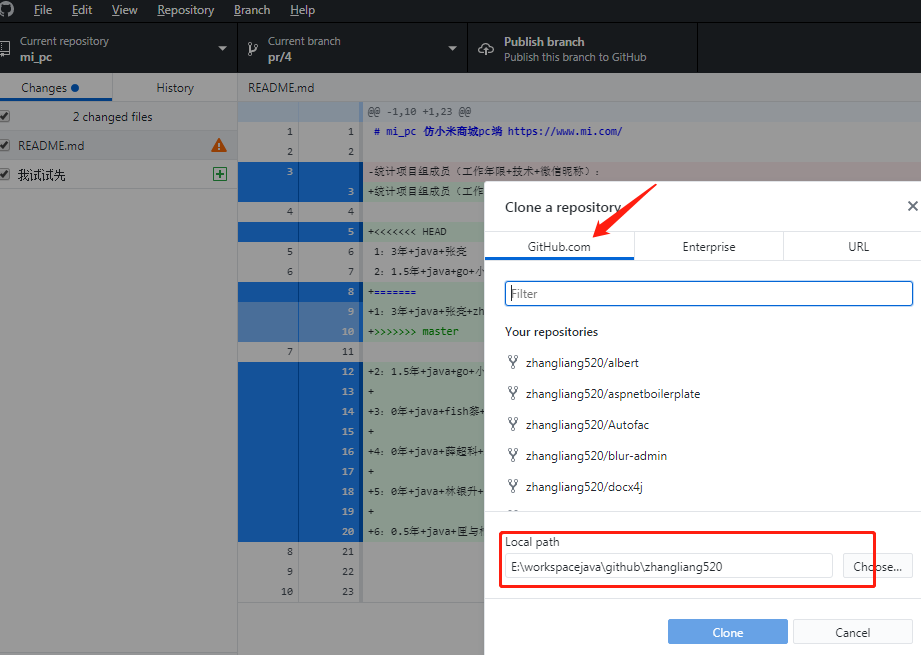Click the Cancel button
This screenshot has width=921, height=655.
(x=852, y=632)
